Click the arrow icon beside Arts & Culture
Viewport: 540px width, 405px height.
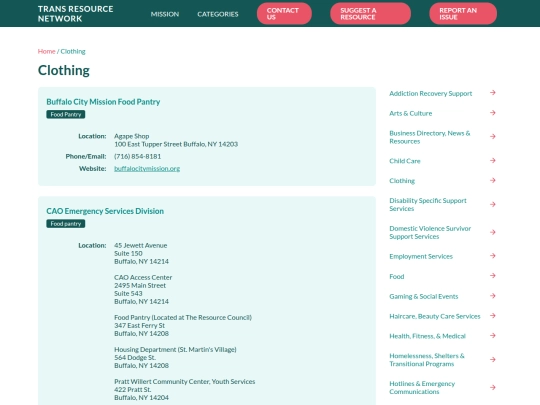pos(493,113)
